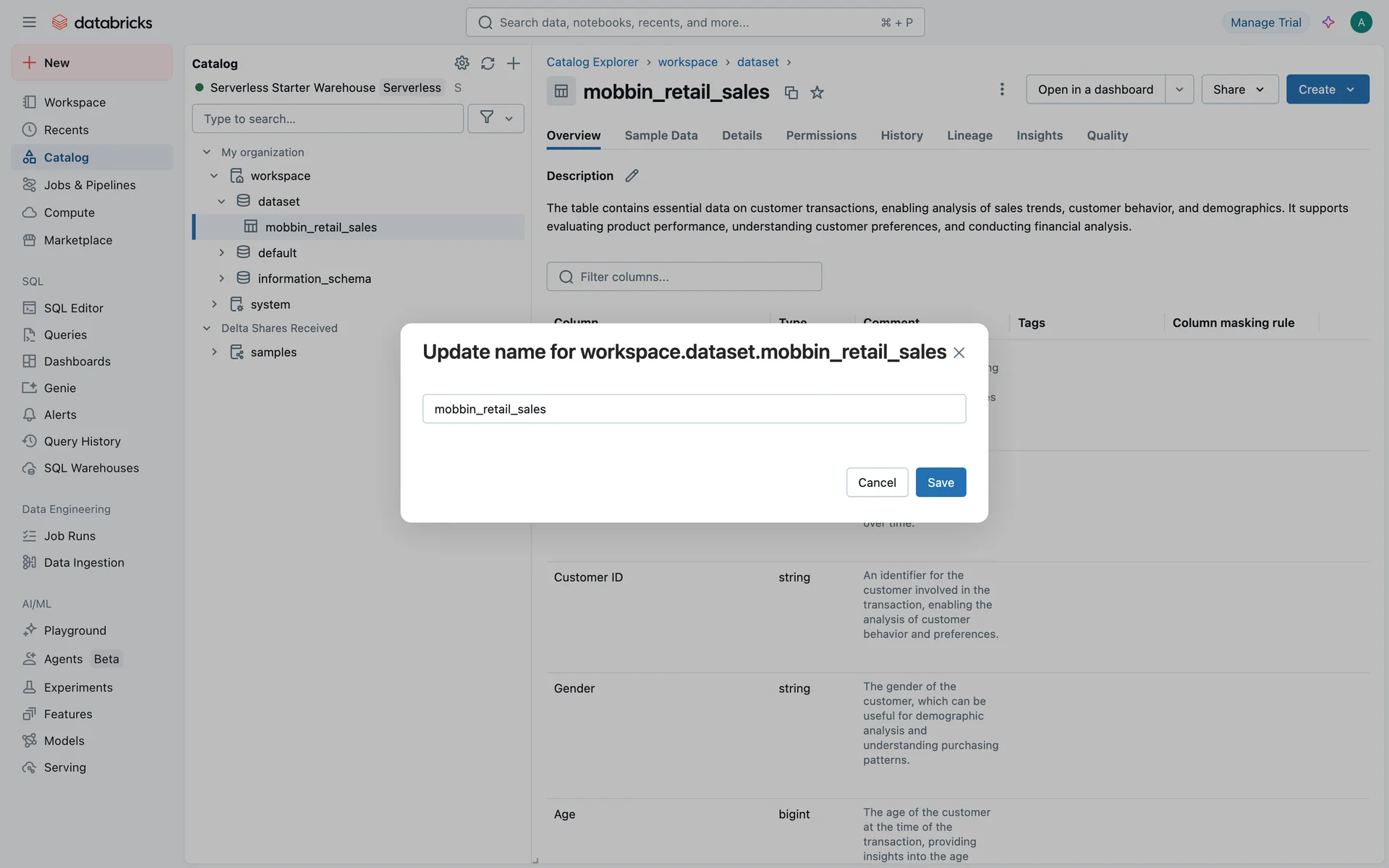Click Save in the rename dialog
The width and height of the screenshot is (1389, 868).
click(x=940, y=482)
